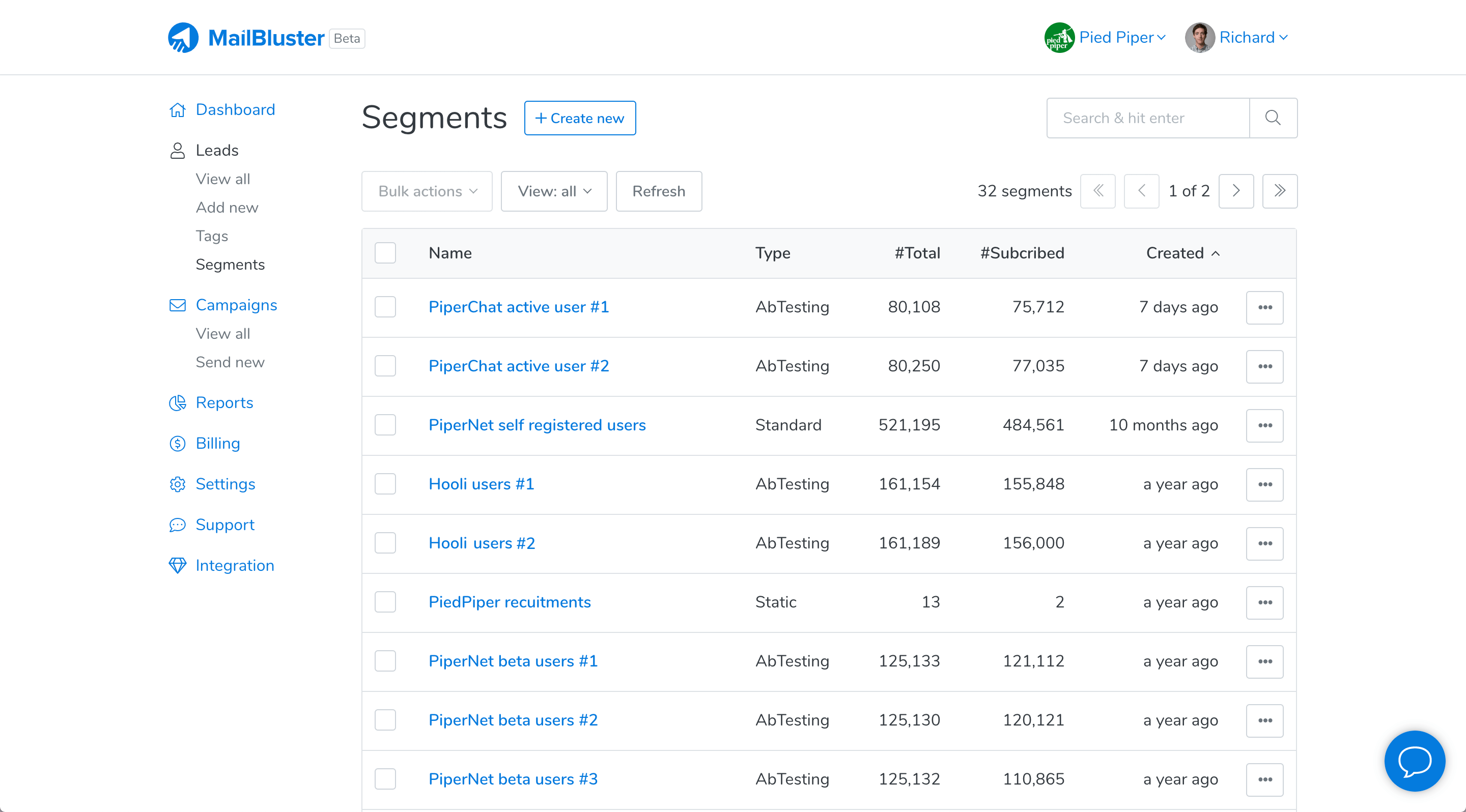Screen dimensions: 1466x812
Task: Open the ellipsis menu for PiedPiper recuitments
Action: pos(1264,602)
